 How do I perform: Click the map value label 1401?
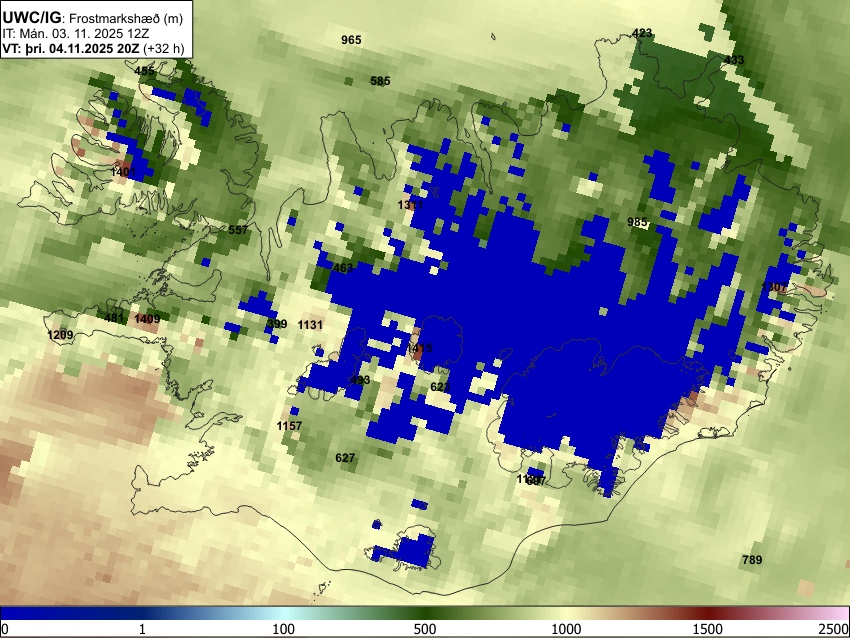[x=123, y=172]
